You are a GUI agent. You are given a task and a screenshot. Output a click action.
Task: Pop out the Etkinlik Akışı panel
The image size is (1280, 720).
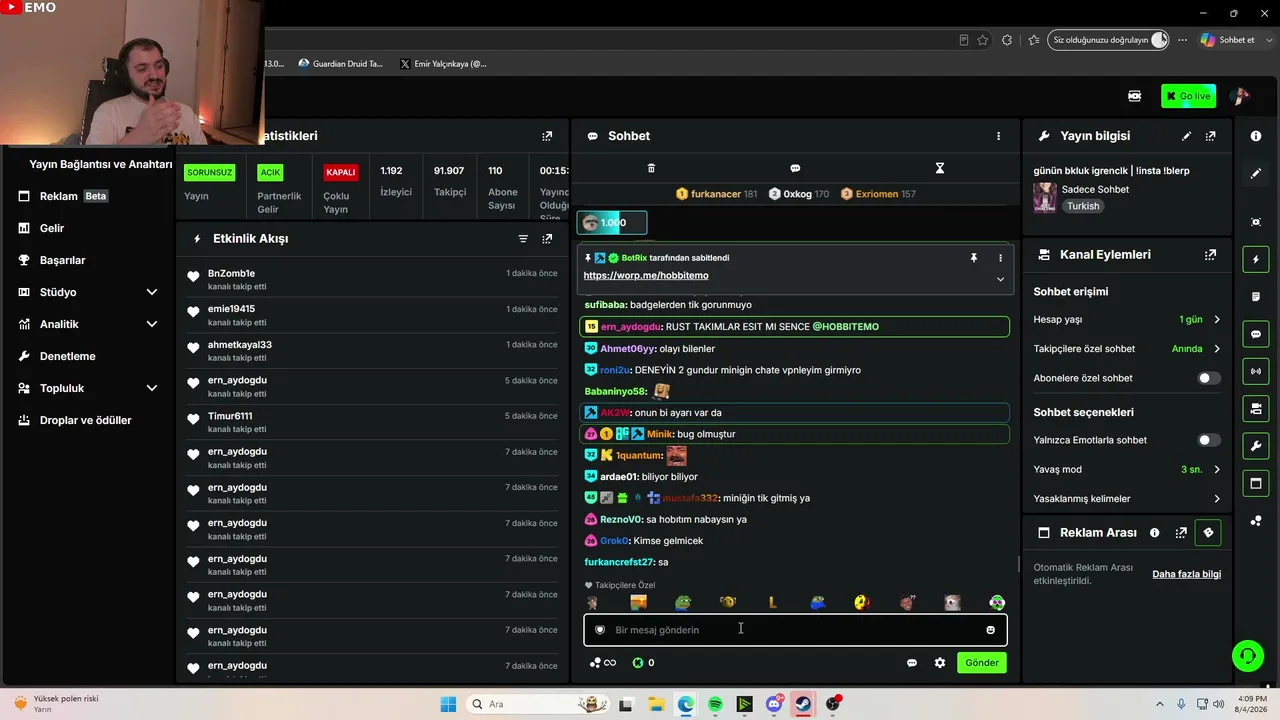547,239
